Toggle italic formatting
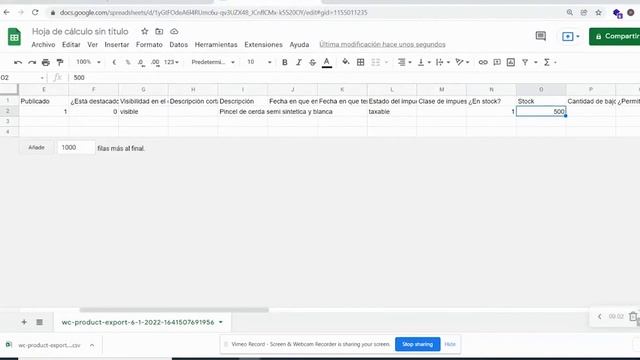Image resolution: width=640 pixels, height=360 pixels. [x=298, y=62]
